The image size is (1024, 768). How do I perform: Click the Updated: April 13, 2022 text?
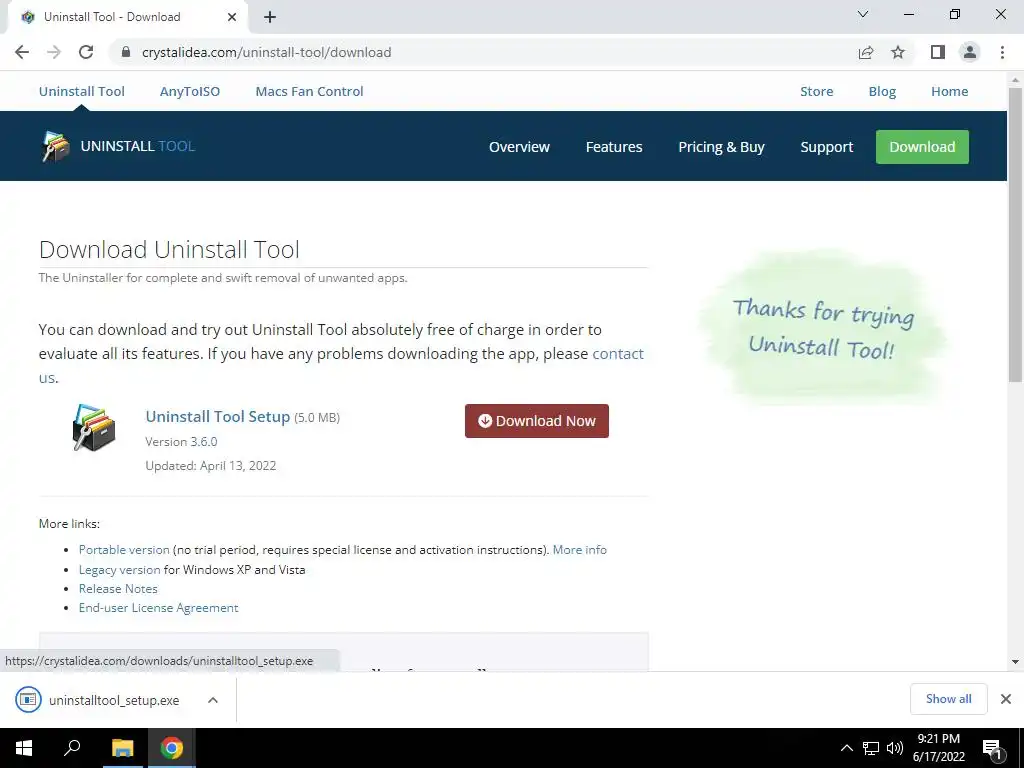coord(211,466)
